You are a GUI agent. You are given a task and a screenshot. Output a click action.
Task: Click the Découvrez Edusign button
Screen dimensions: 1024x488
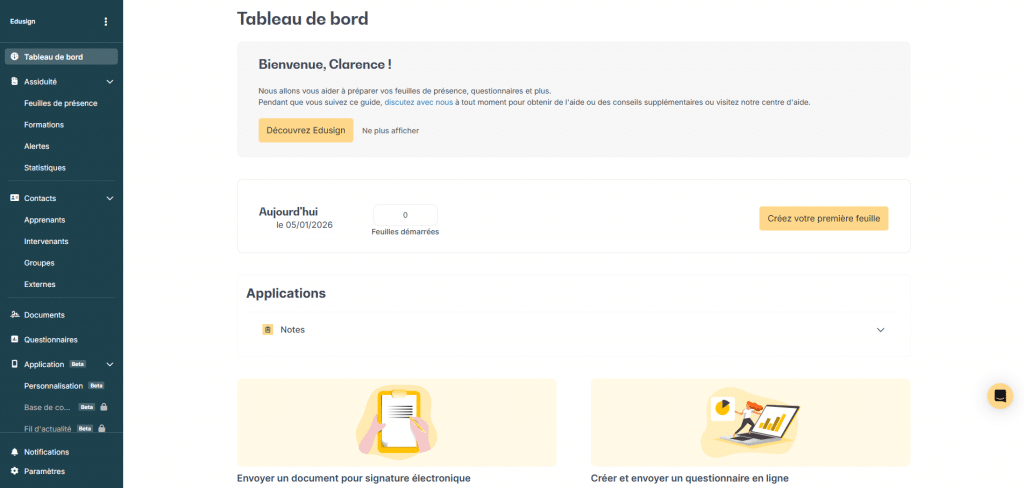[306, 130]
